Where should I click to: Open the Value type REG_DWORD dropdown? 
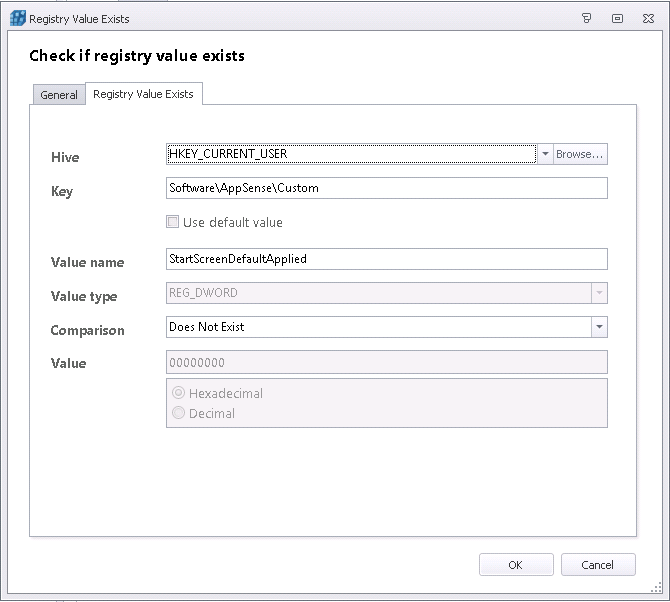599,294
